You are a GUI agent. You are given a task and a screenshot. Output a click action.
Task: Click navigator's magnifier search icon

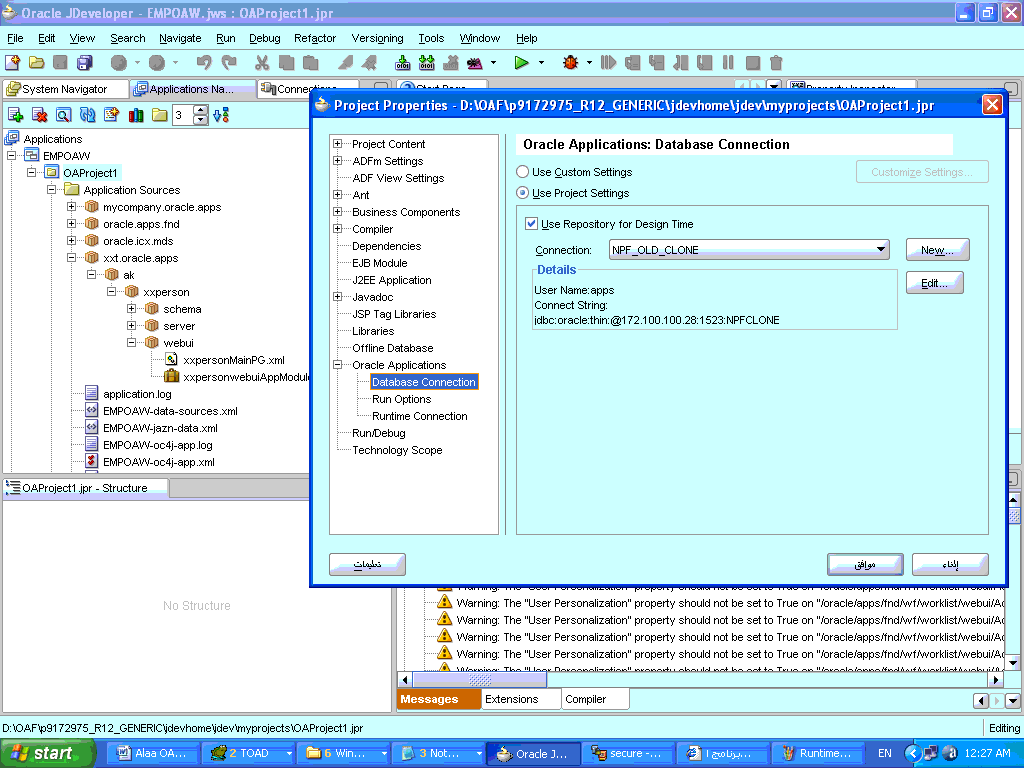(x=63, y=116)
